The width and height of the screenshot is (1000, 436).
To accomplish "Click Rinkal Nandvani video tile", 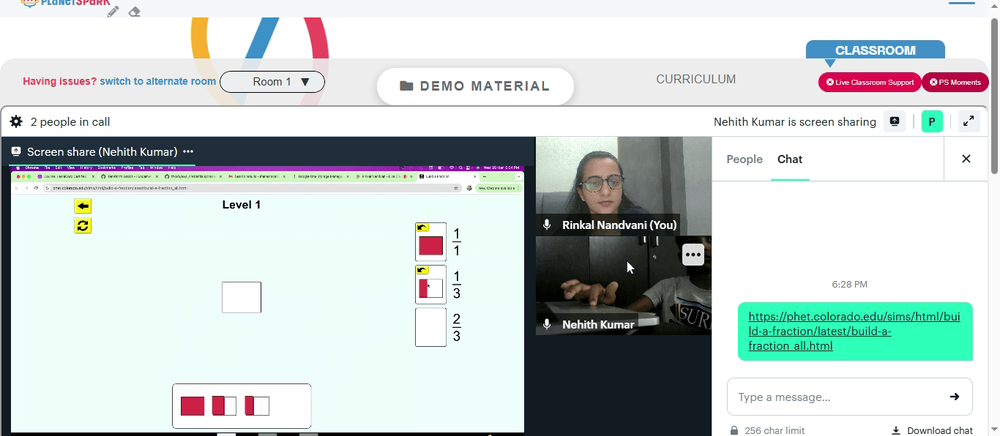I will tap(624, 186).
